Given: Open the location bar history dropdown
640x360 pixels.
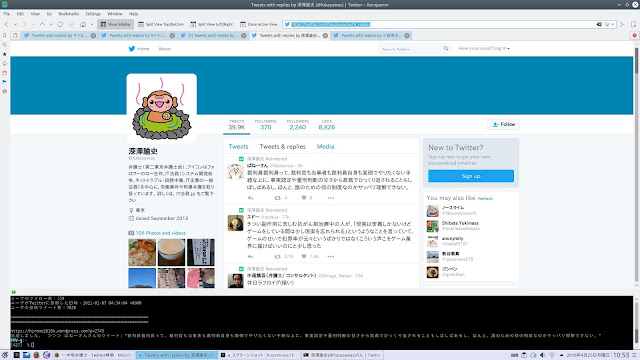Looking at the screenshot, I should tap(613, 24).
